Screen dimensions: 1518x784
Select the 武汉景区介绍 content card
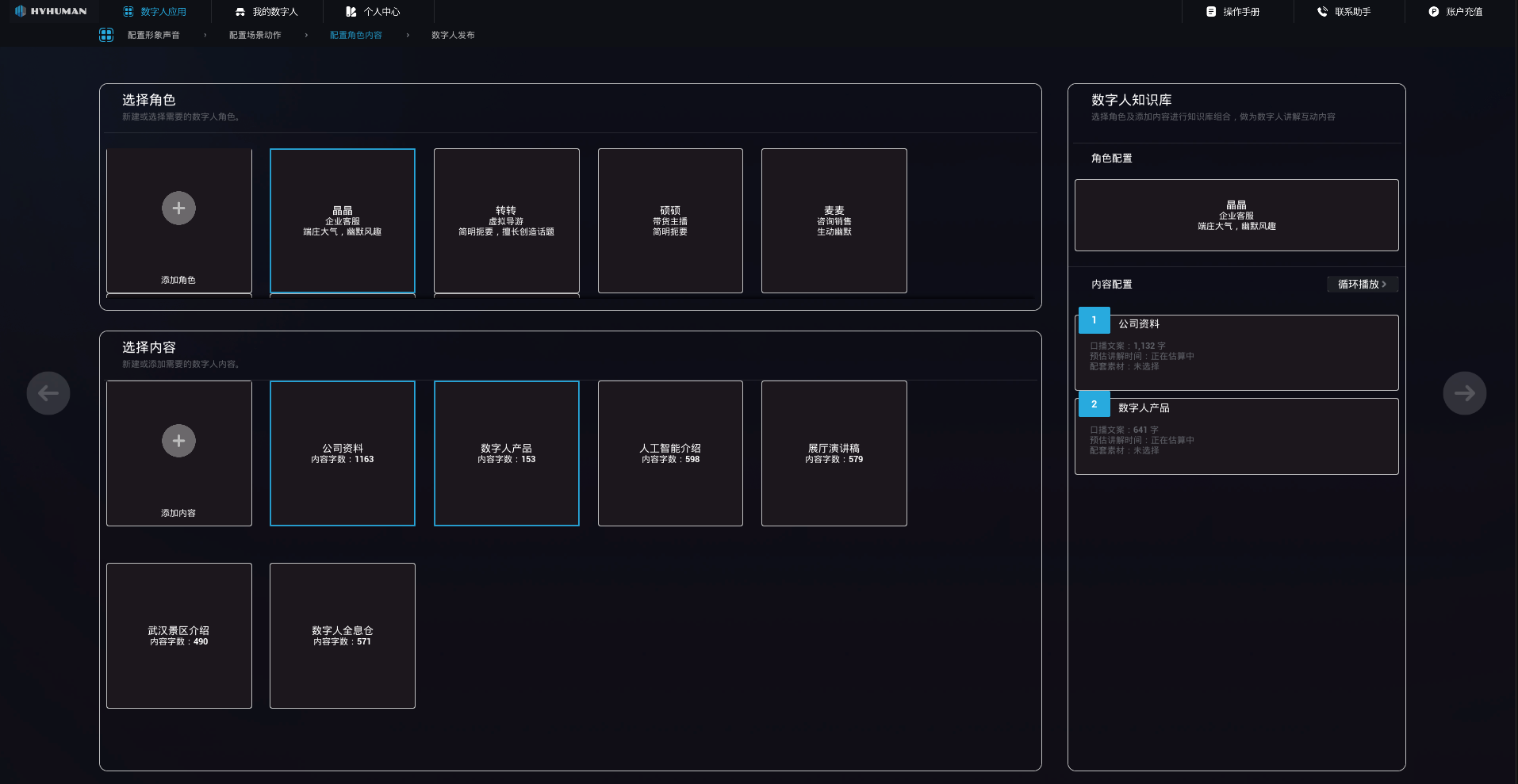click(179, 636)
